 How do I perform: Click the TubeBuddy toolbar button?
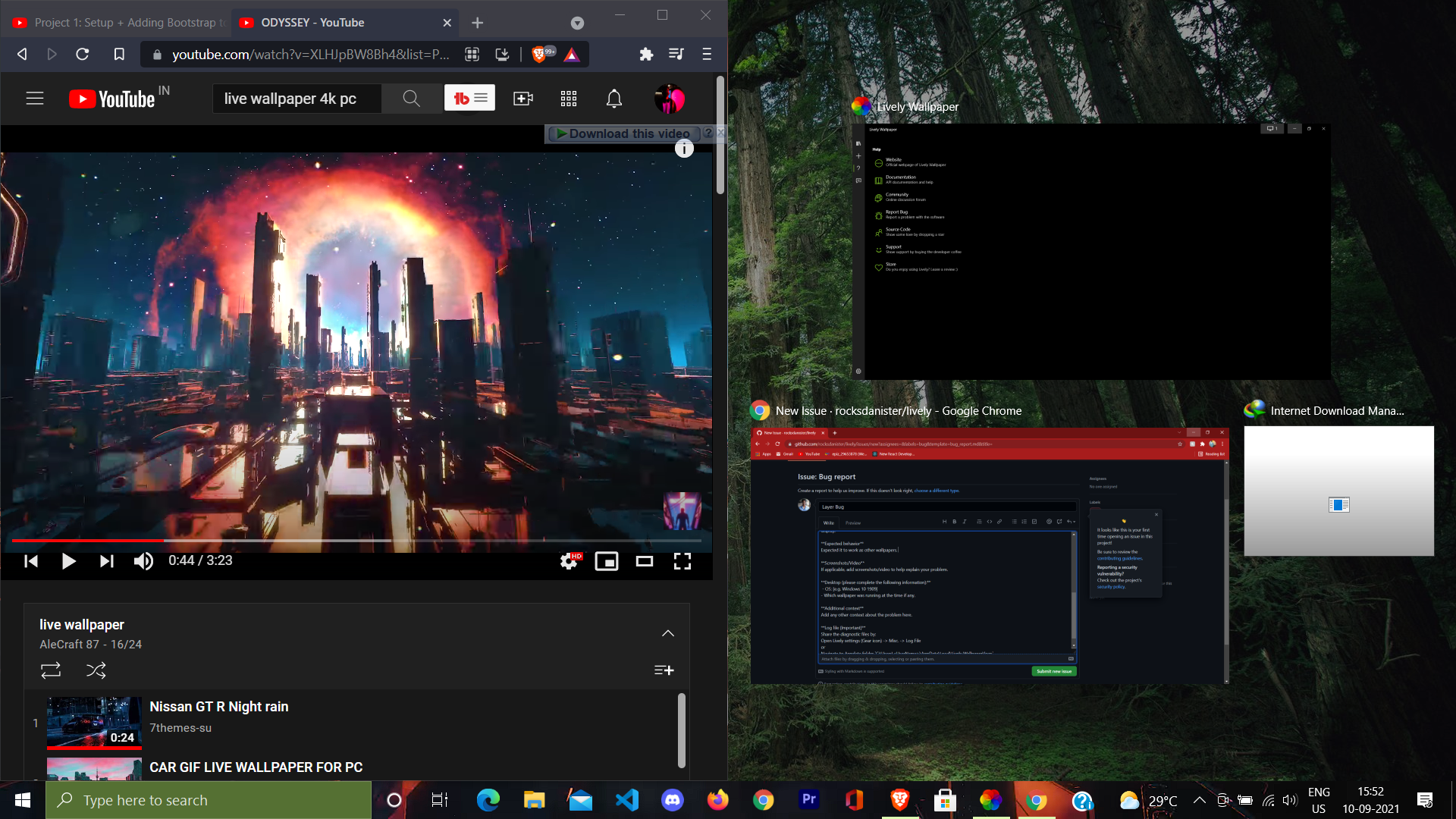point(469,98)
